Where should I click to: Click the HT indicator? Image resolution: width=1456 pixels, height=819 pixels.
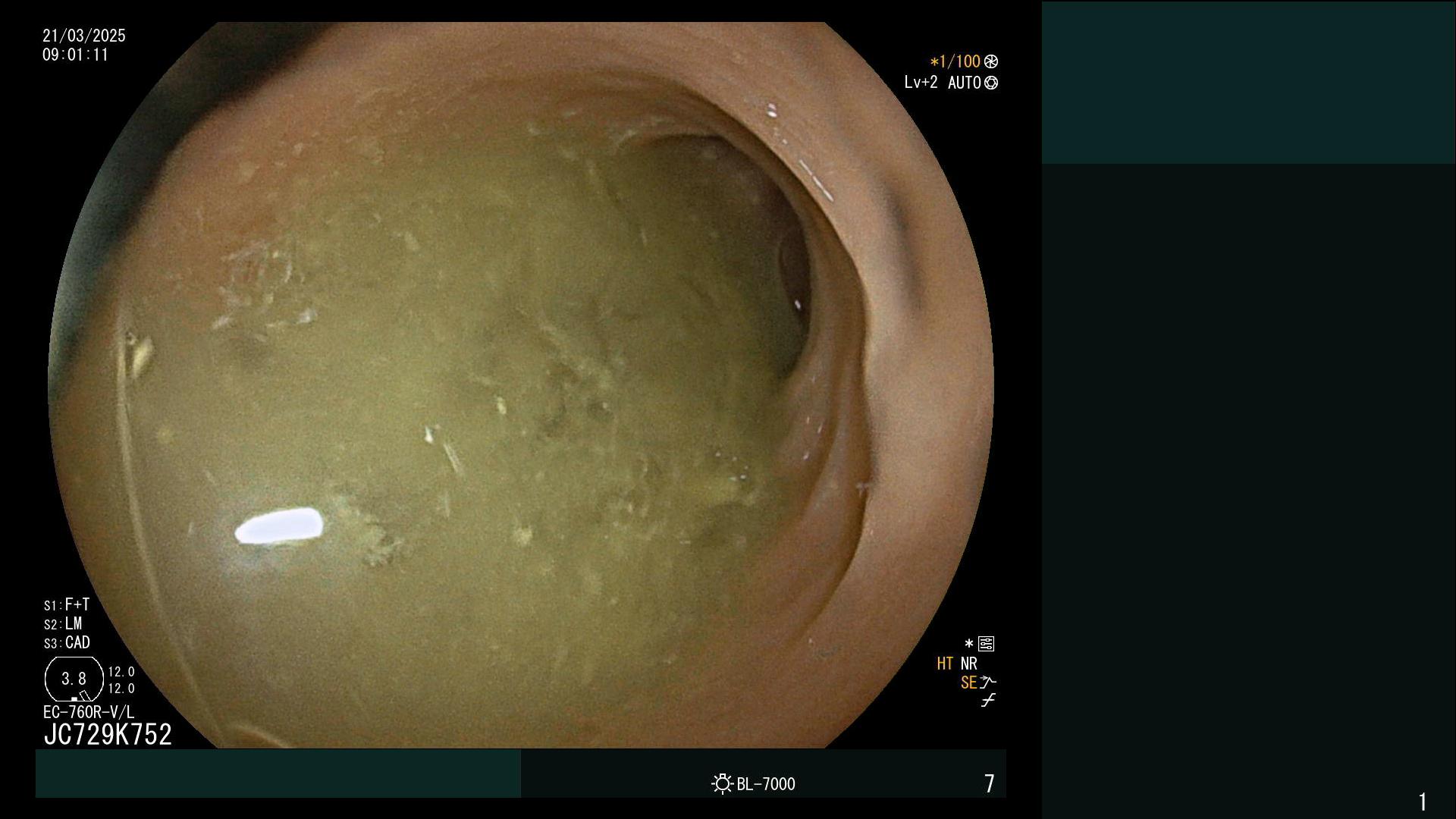coord(945,664)
